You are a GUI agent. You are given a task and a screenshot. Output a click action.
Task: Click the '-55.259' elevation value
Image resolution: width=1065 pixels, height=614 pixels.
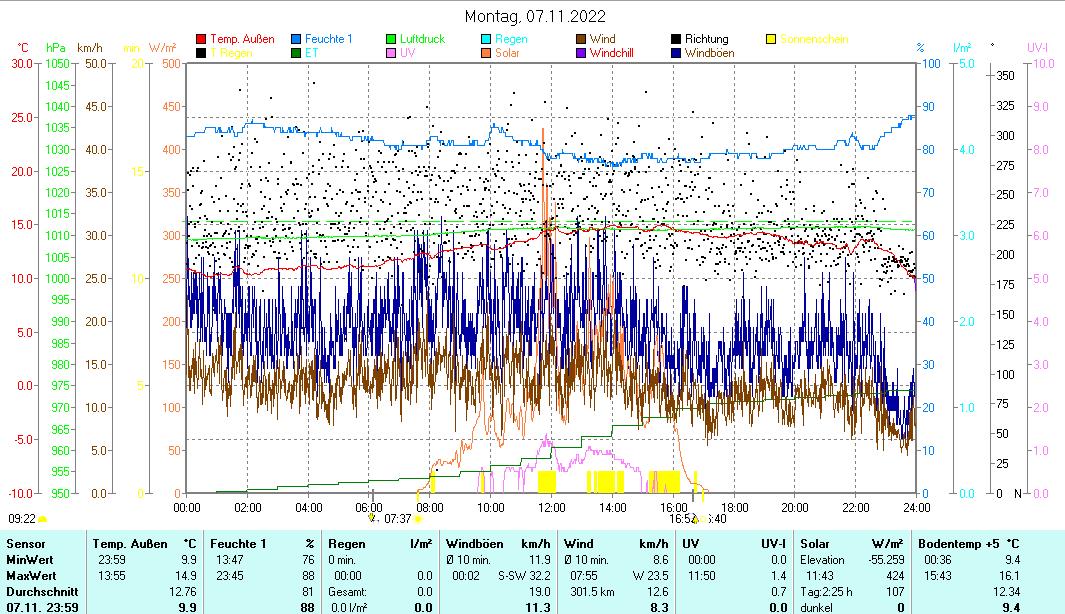coord(887,560)
